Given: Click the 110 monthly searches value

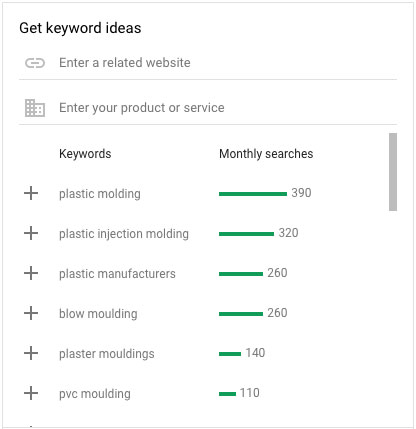Looking at the screenshot, I should tap(250, 393).
